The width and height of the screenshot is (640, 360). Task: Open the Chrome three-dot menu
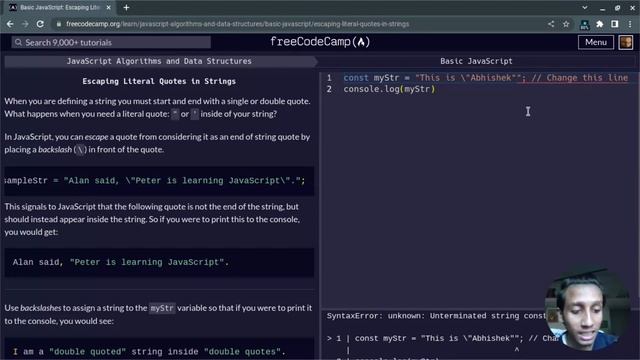point(630,24)
